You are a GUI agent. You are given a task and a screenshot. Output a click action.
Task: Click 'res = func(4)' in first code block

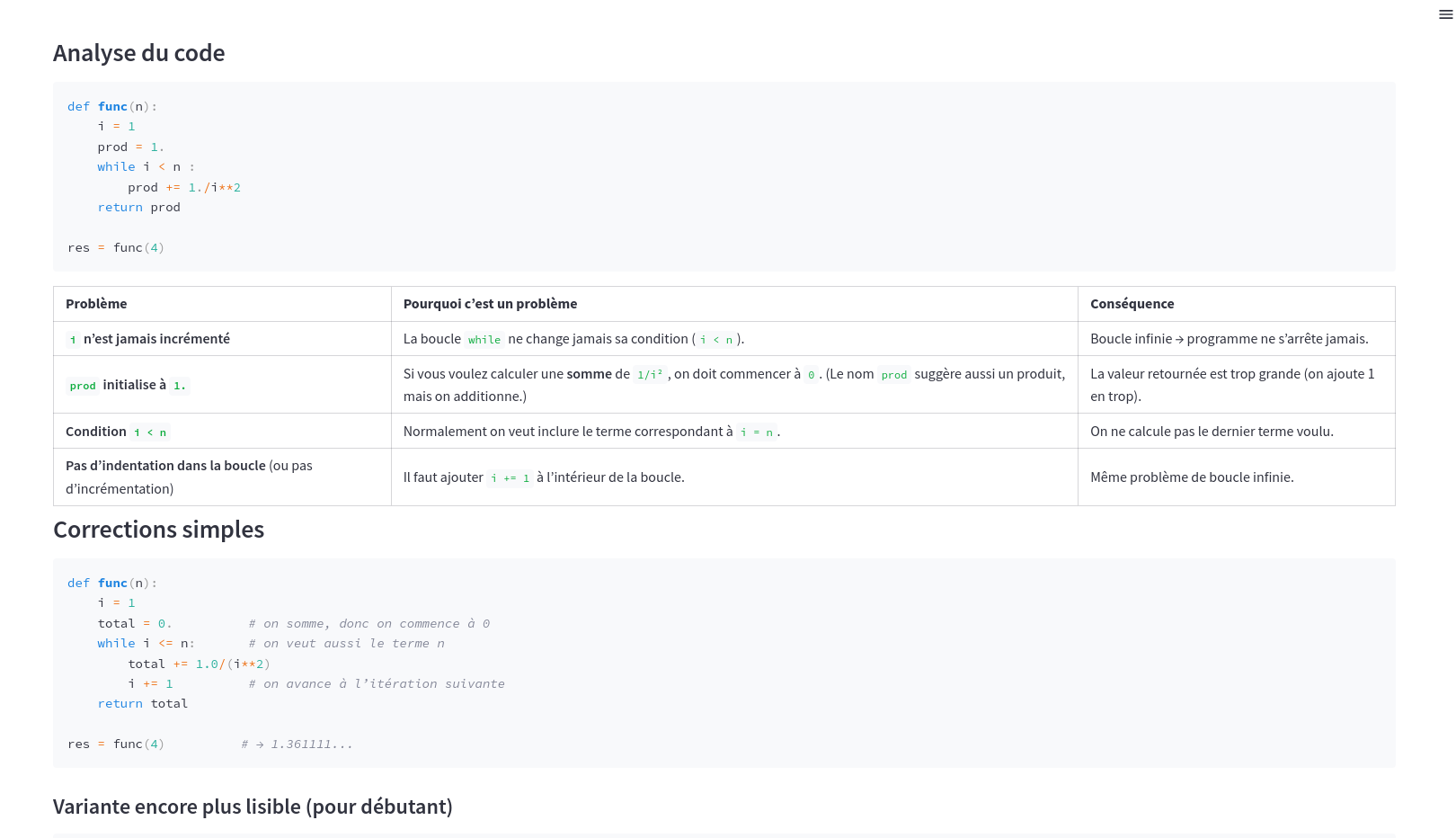116,248
